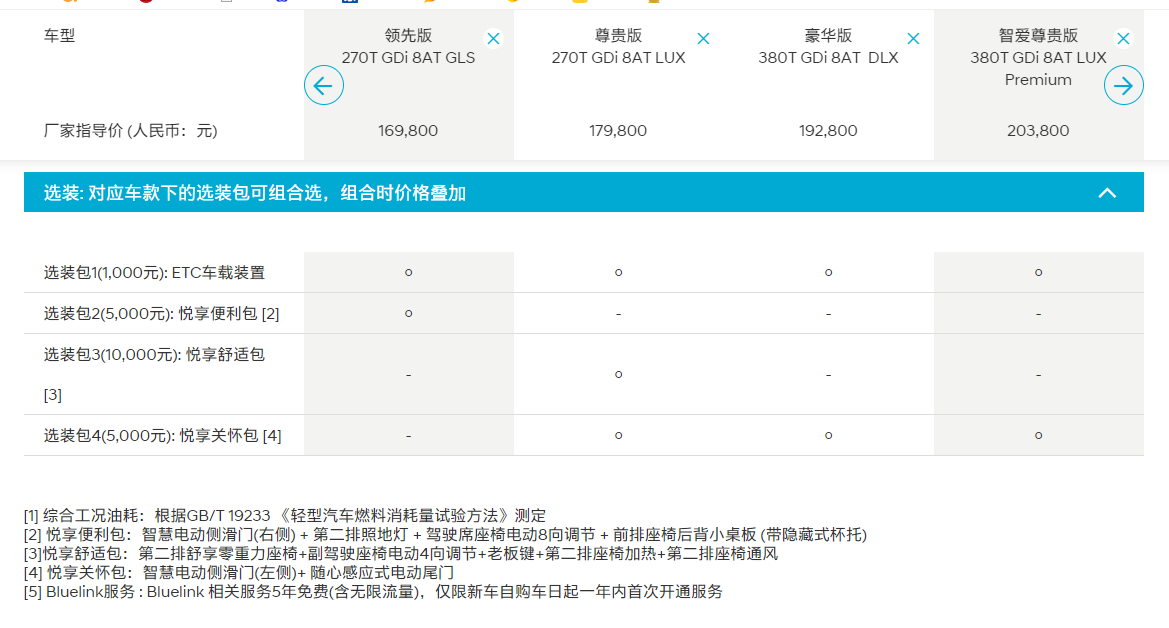
Task: Select 悦享关怀包 option for 豪华版
Action: pos(828,435)
